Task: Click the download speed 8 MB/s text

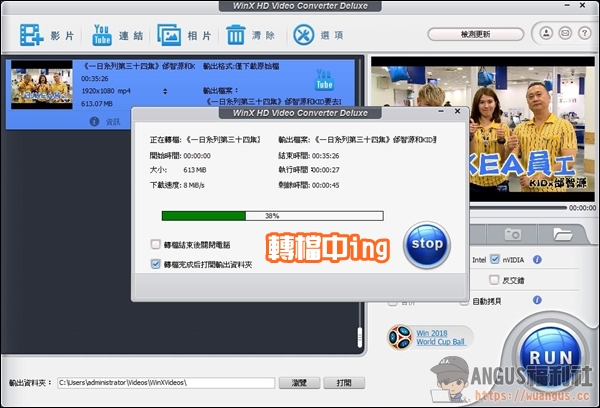Action: click(x=194, y=185)
